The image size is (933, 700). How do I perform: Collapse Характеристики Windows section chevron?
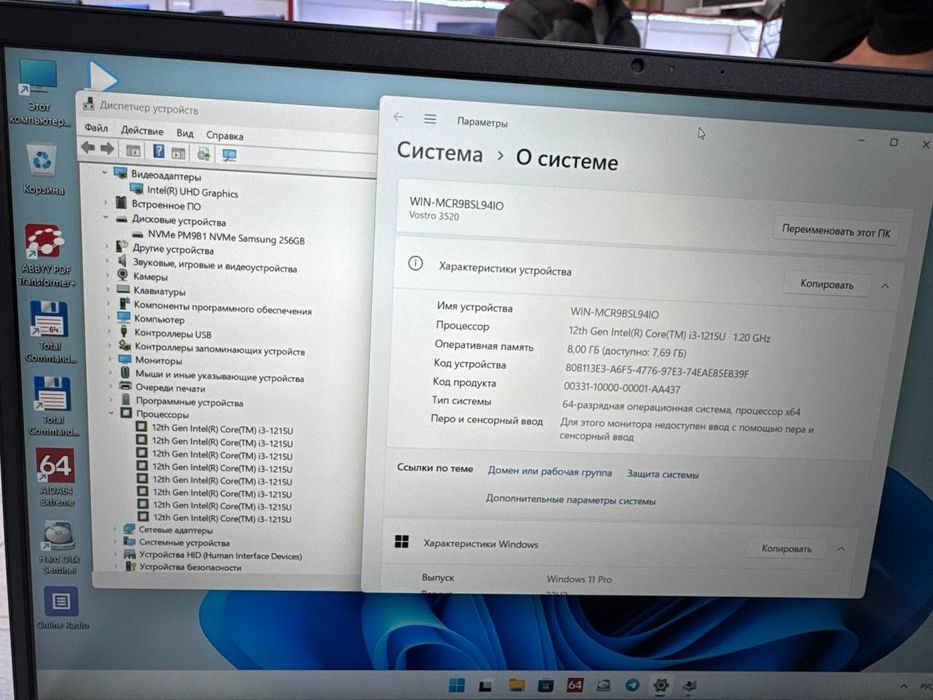[841, 549]
